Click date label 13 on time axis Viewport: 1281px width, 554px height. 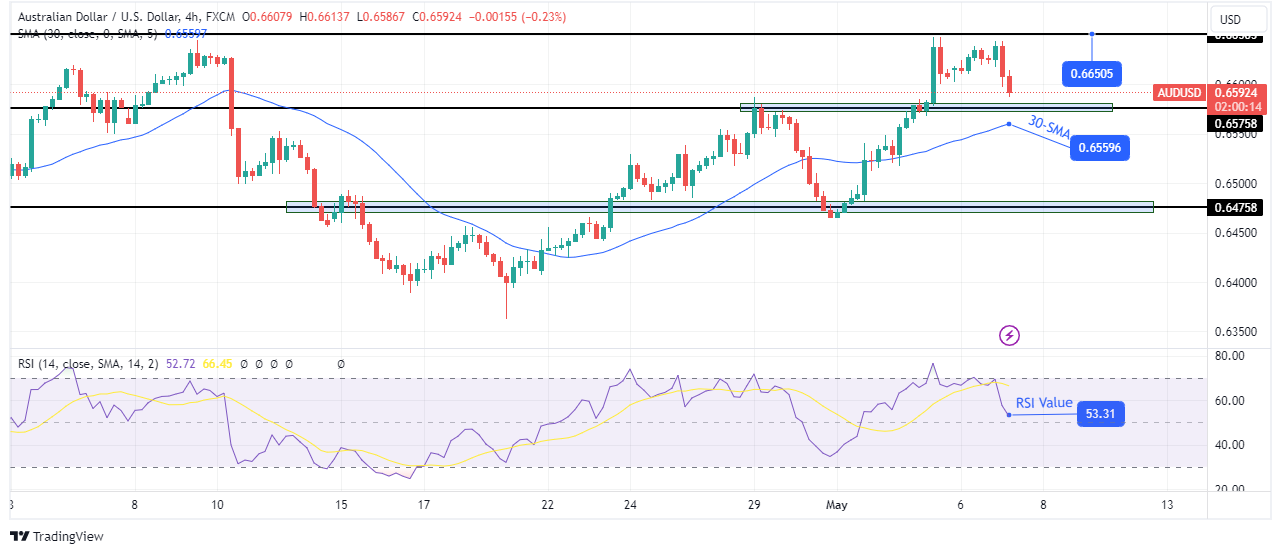[x=1165, y=505]
